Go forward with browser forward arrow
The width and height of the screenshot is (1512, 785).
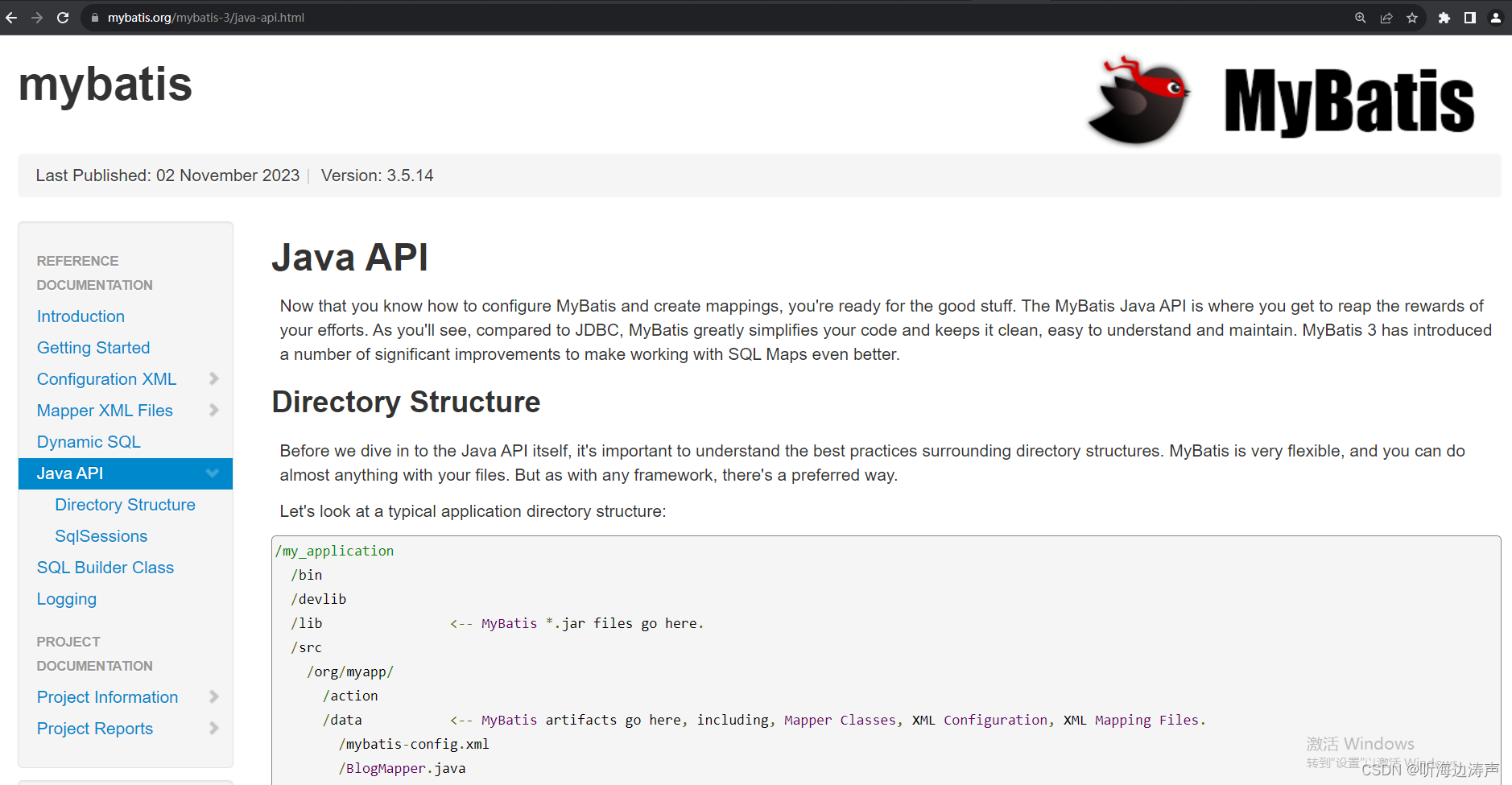tap(37, 18)
